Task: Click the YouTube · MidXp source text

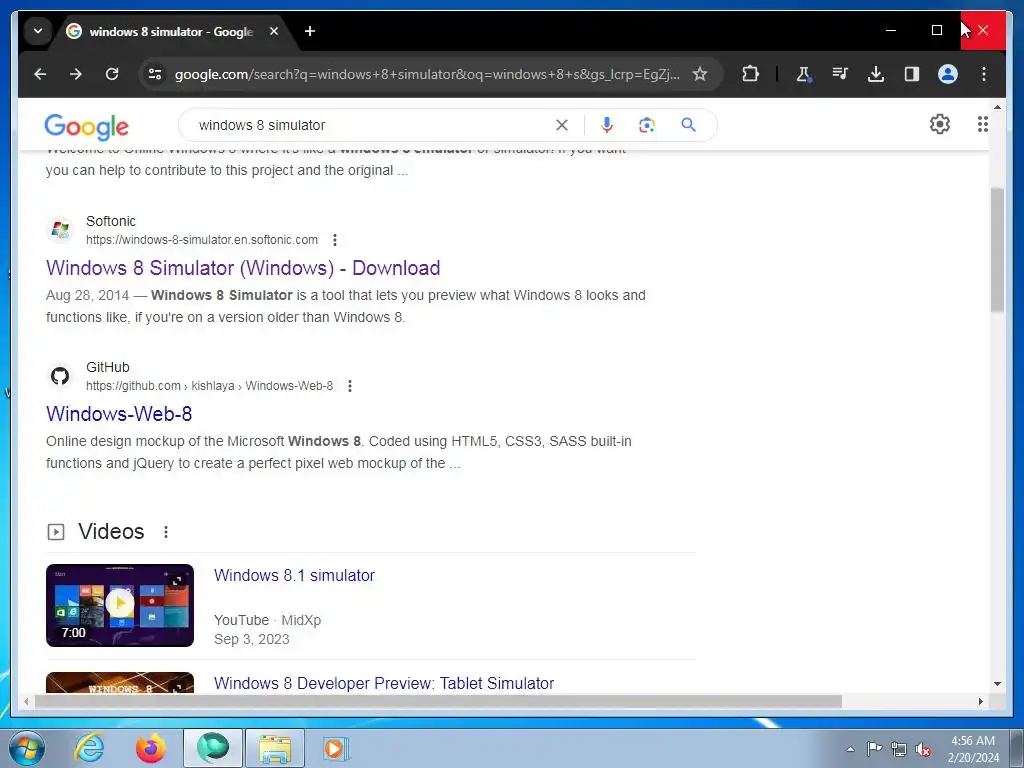Action: 267,620
